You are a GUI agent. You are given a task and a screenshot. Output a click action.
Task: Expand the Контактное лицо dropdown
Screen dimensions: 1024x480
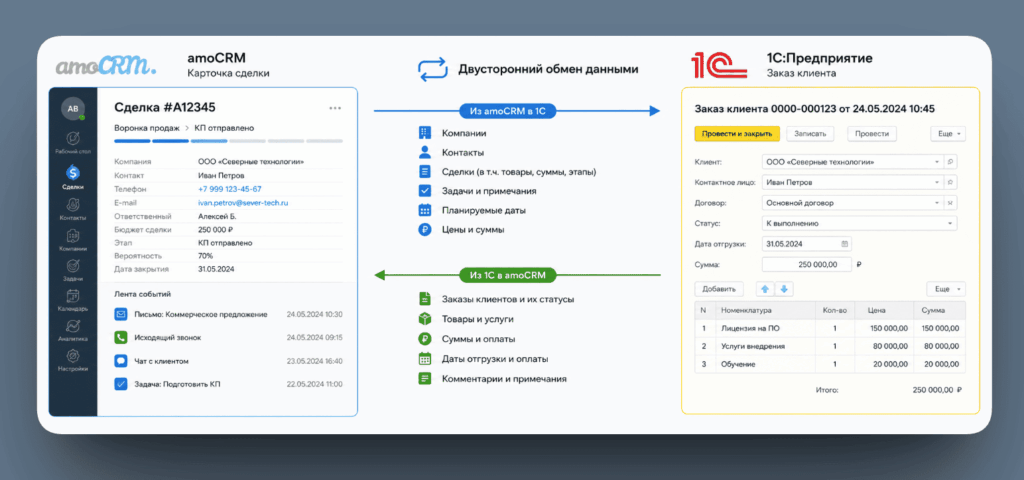[937, 182]
